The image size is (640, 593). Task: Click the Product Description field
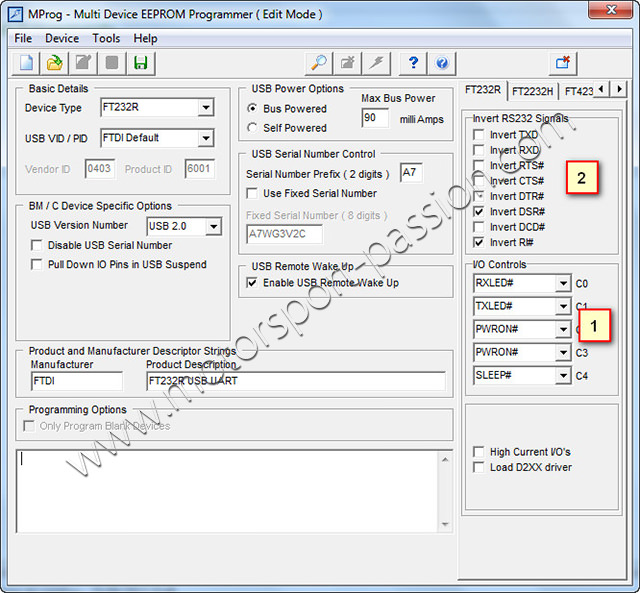point(296,381)
